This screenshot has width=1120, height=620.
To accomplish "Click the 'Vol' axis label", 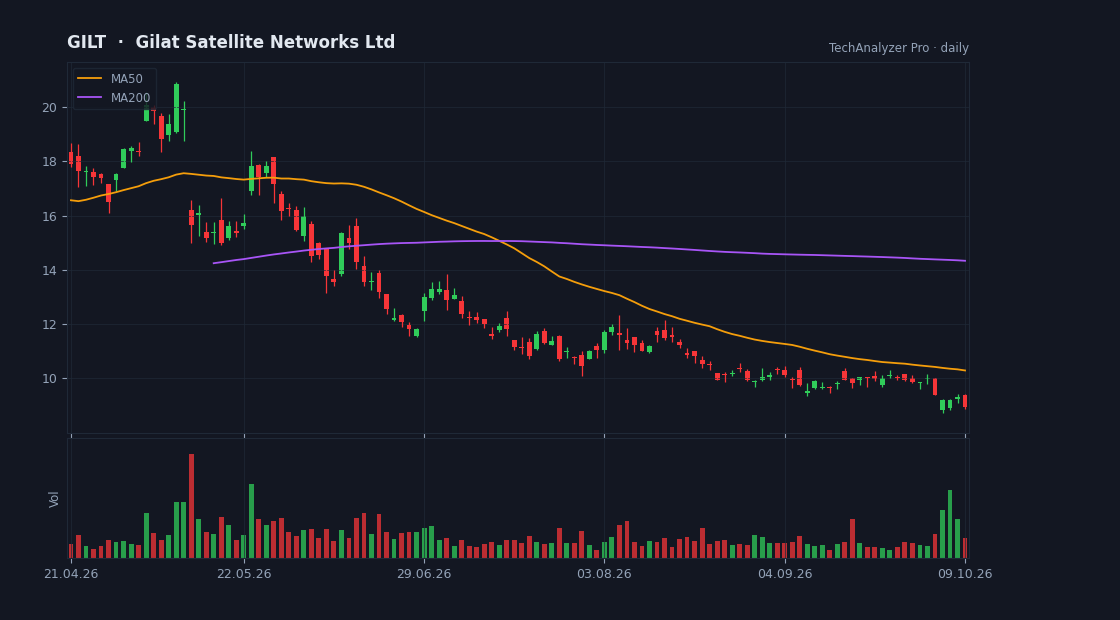I will (54, 499).
